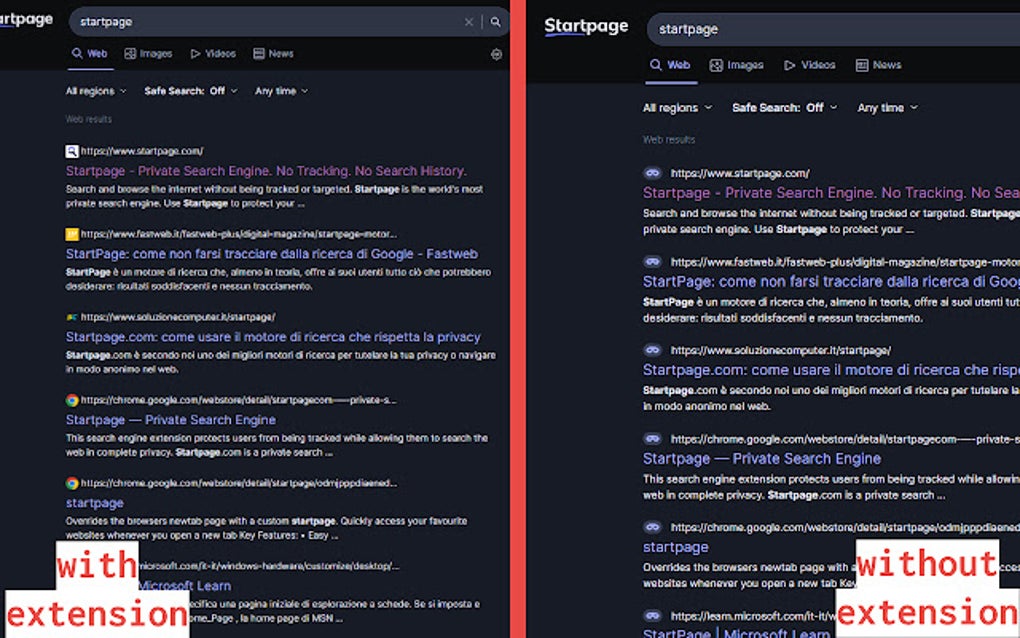
Task: Open the search settings gear icon
Action: [x=496, y=54]
